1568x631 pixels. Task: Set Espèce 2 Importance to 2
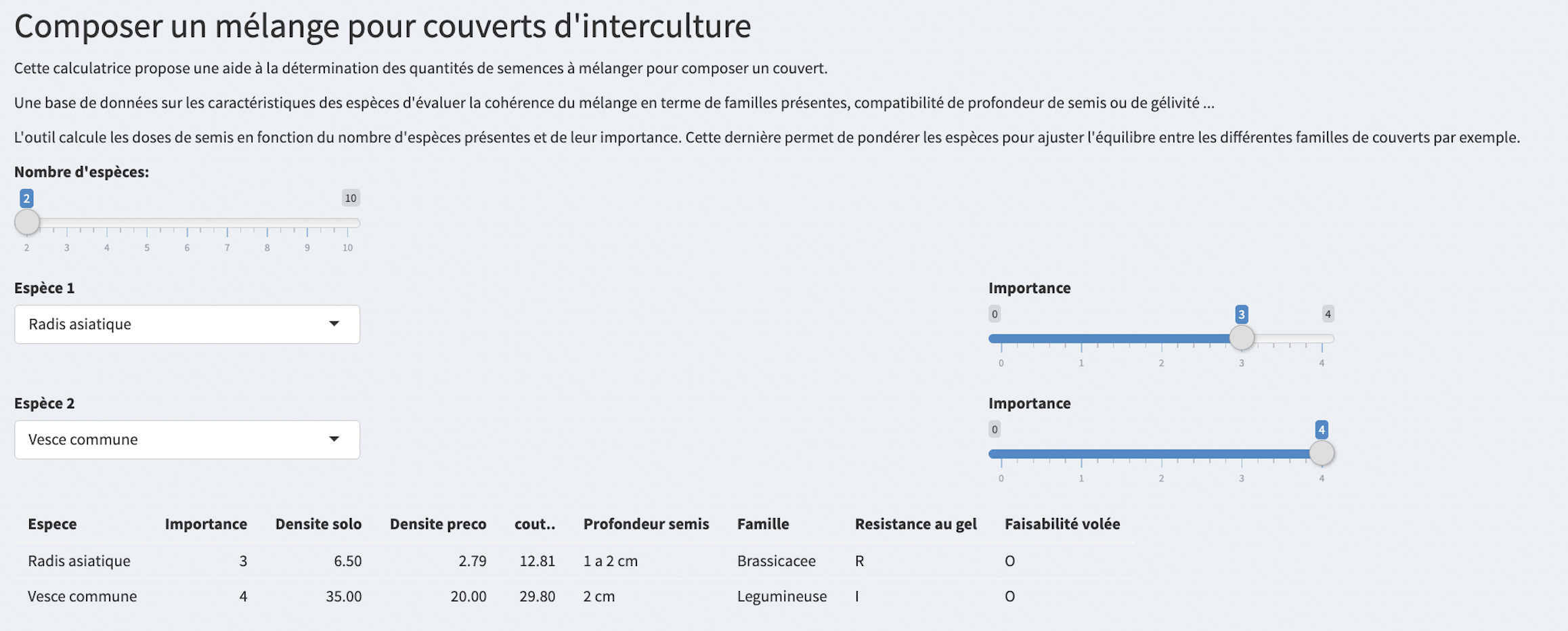coord(1161,454)
